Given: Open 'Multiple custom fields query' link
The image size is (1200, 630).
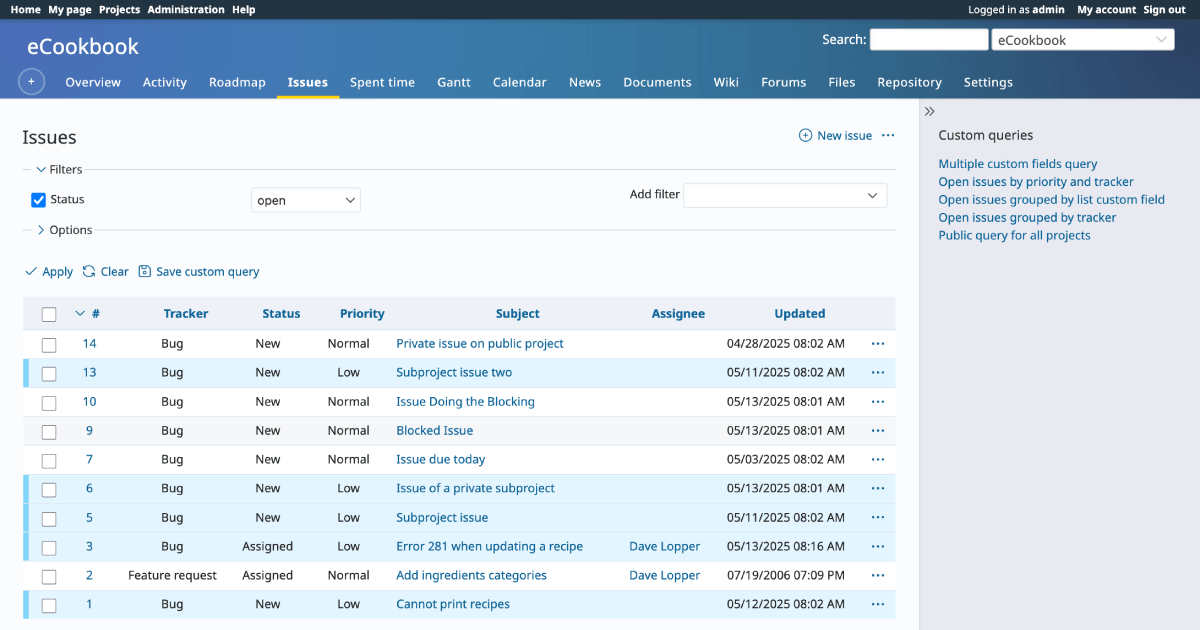Looking at the screenshot, I should point(1018,164).
